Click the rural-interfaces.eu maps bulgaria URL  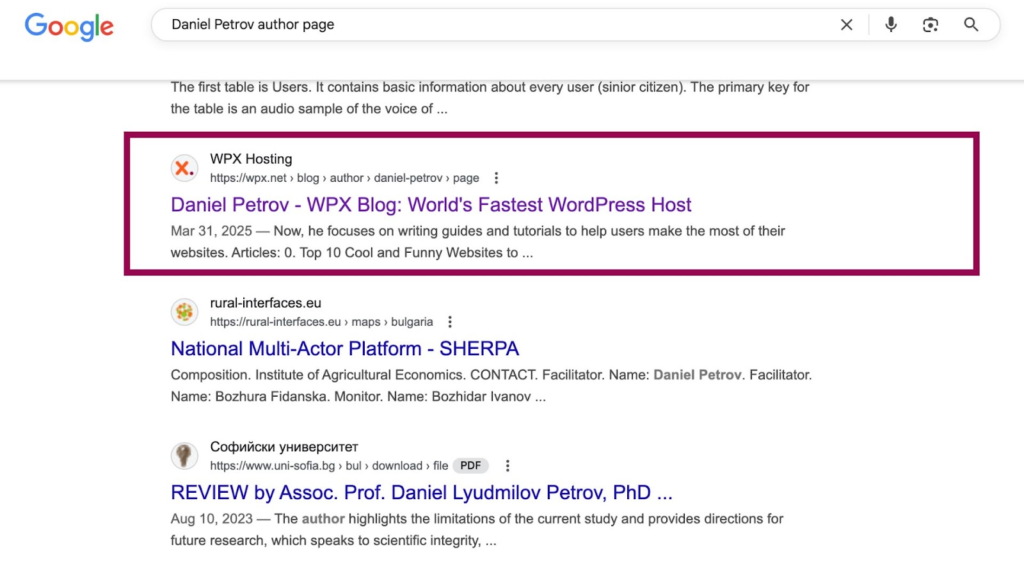[321, 322]
